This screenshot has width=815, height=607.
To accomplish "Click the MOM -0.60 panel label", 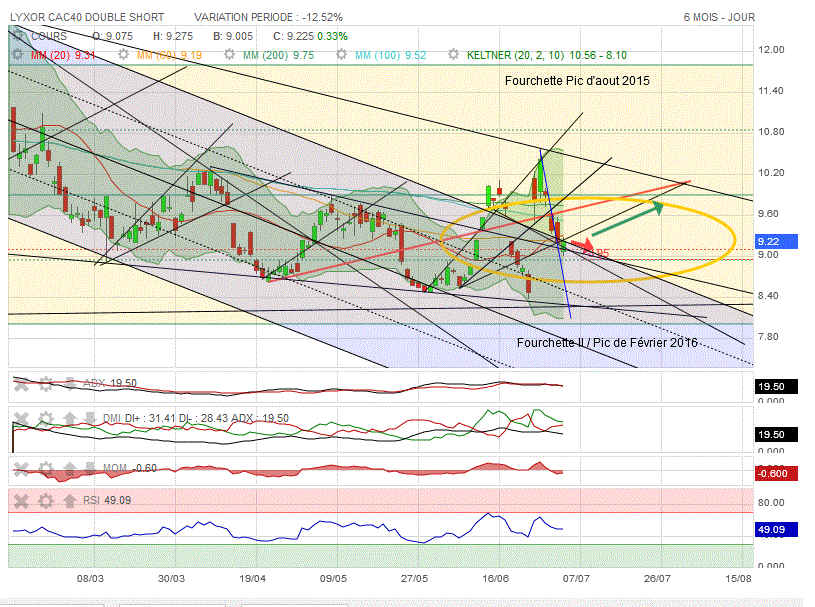I will tap(129, 468).
